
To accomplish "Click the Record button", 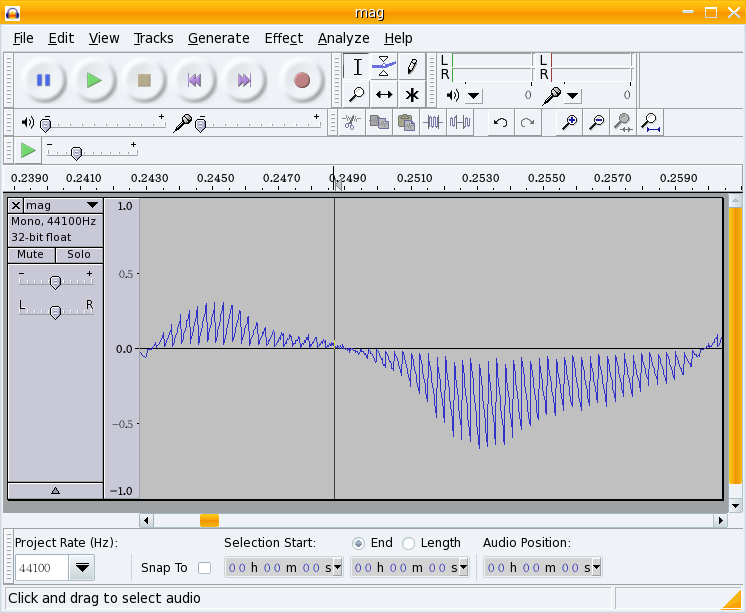I will coord(301,80).
